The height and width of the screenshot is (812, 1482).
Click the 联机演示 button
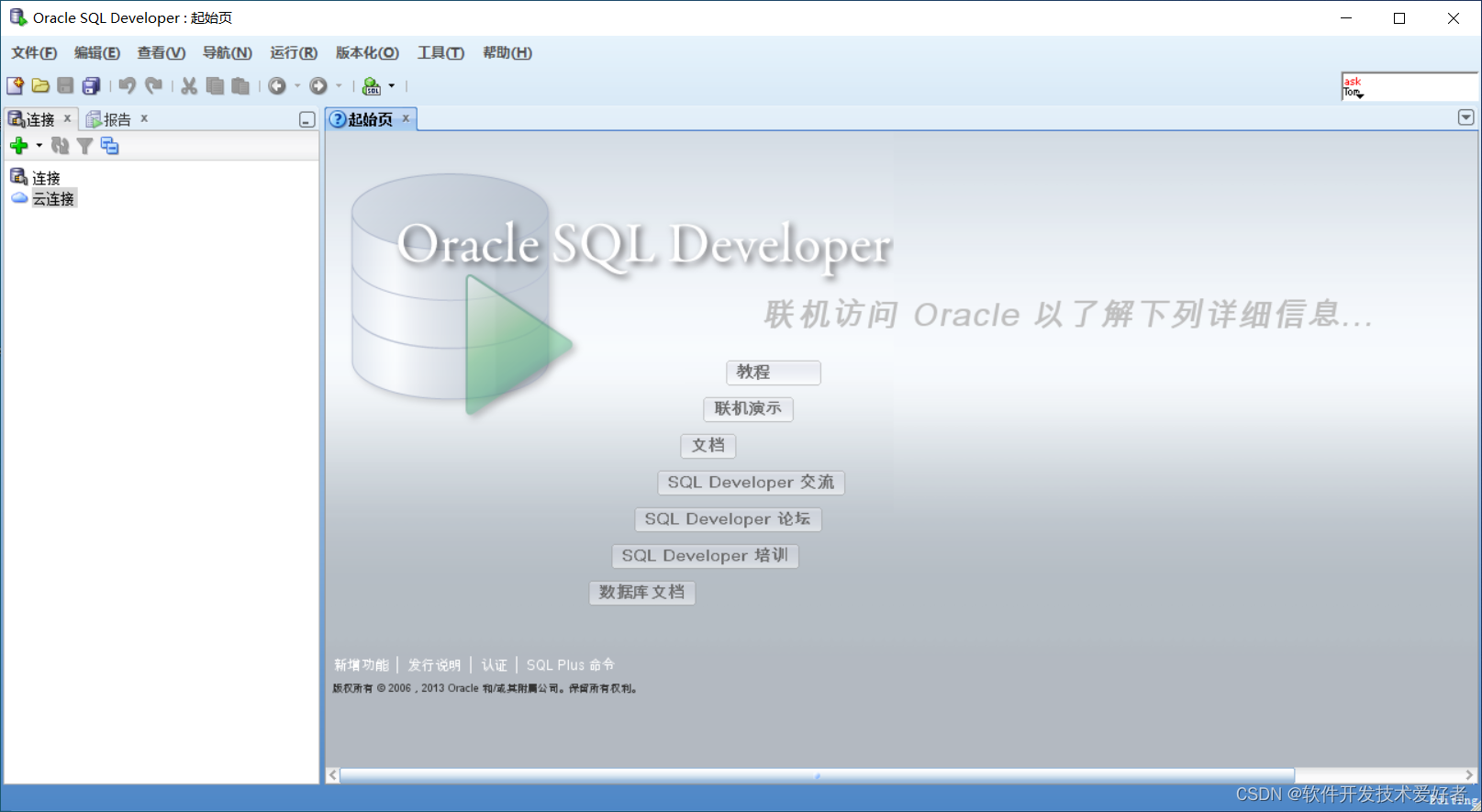(x=748, y=409)
